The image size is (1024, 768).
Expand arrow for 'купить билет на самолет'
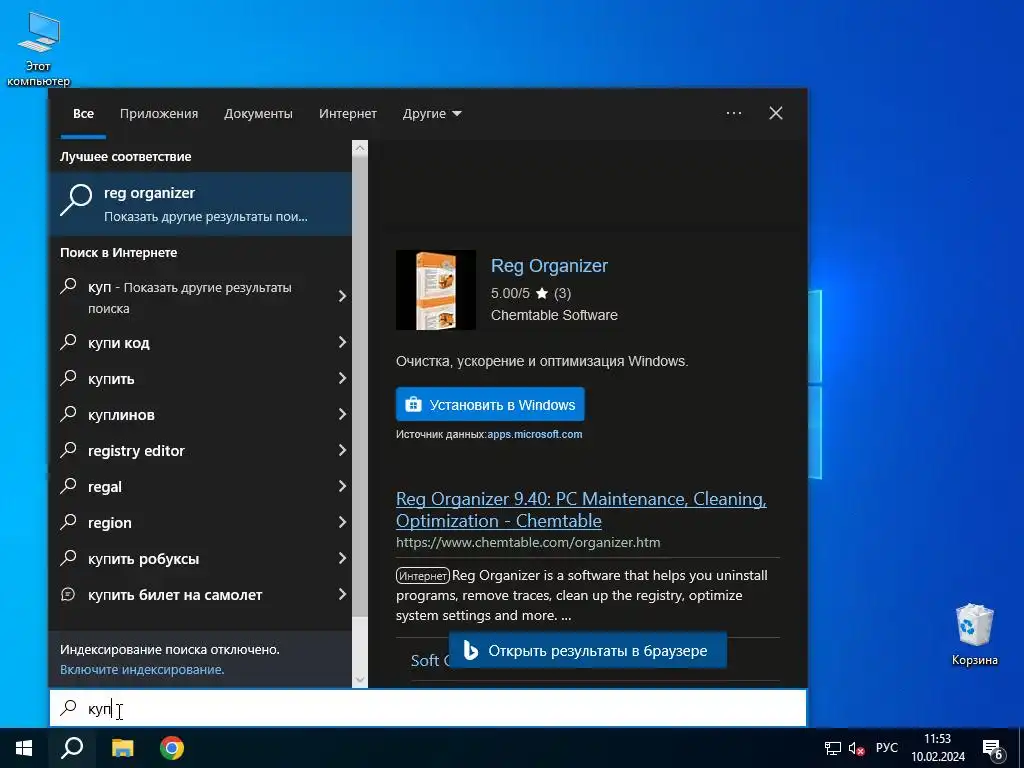point(342,594)
